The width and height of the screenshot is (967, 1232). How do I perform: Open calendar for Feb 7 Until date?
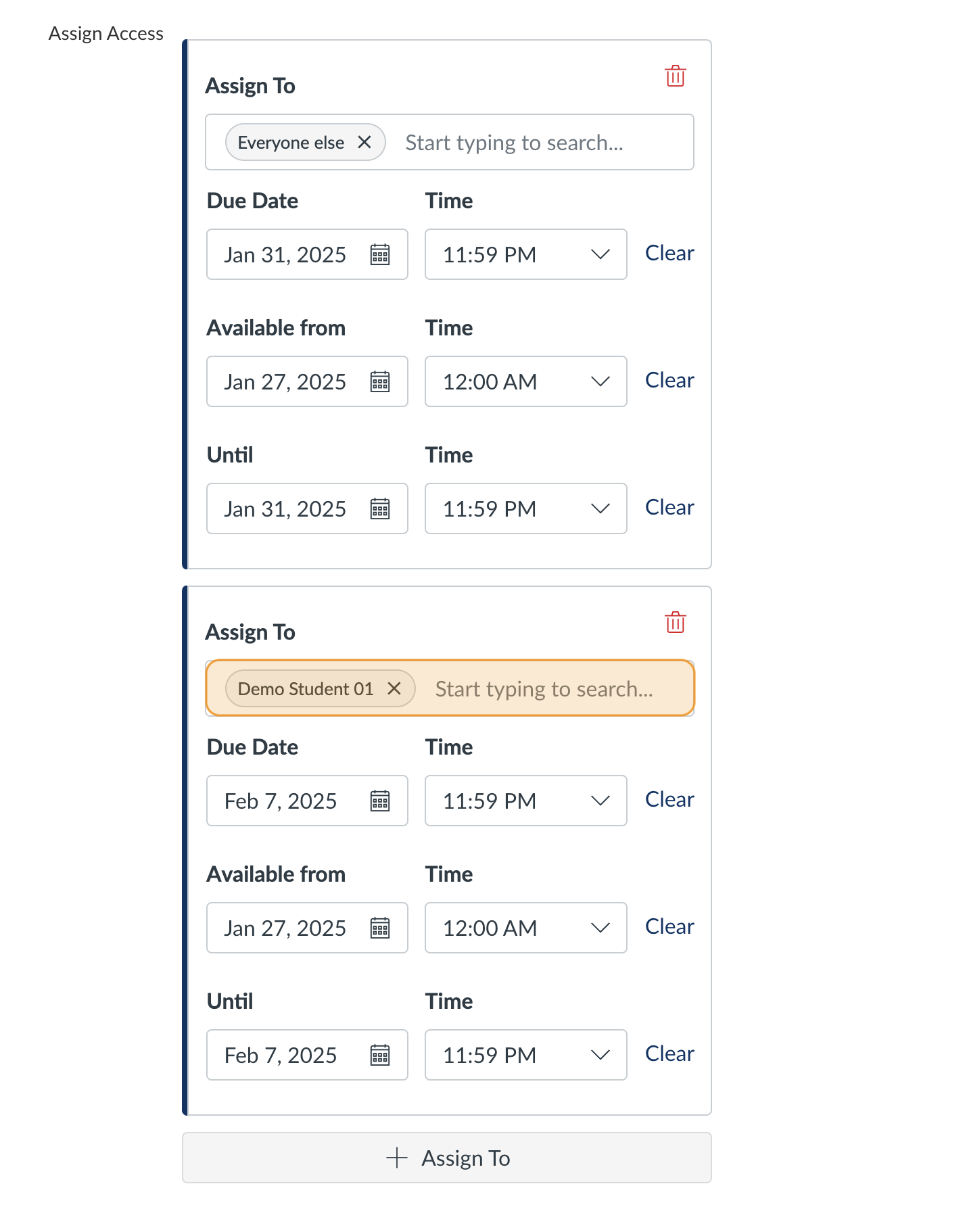[381, 1055]
